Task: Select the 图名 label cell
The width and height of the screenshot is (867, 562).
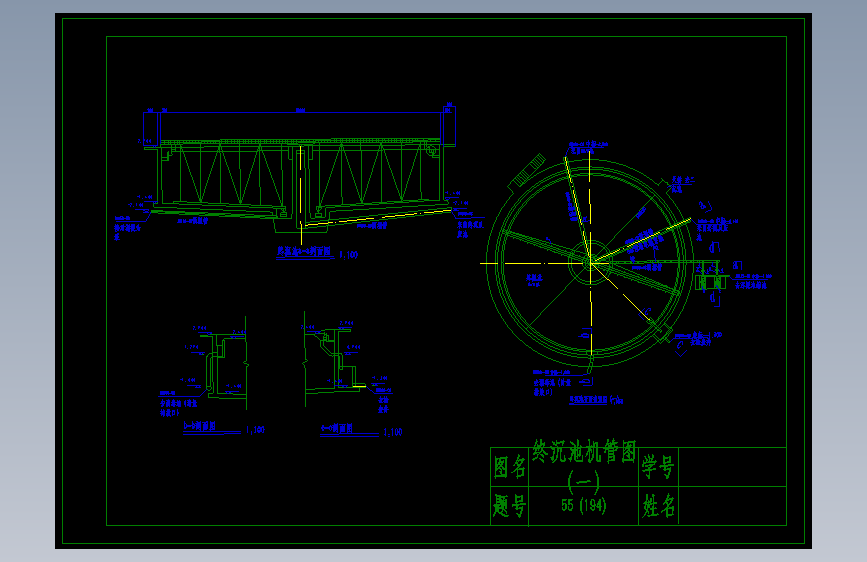Action: [509, 467]
